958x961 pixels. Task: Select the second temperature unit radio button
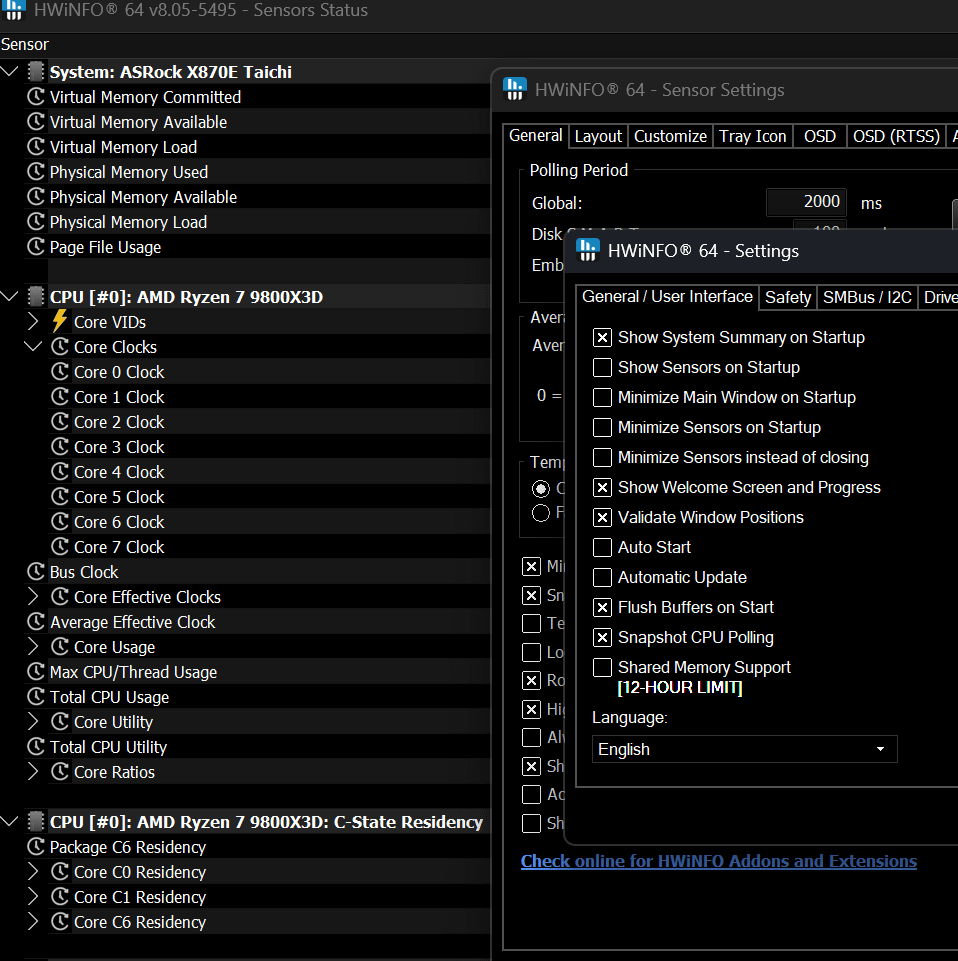coord(541,513)
